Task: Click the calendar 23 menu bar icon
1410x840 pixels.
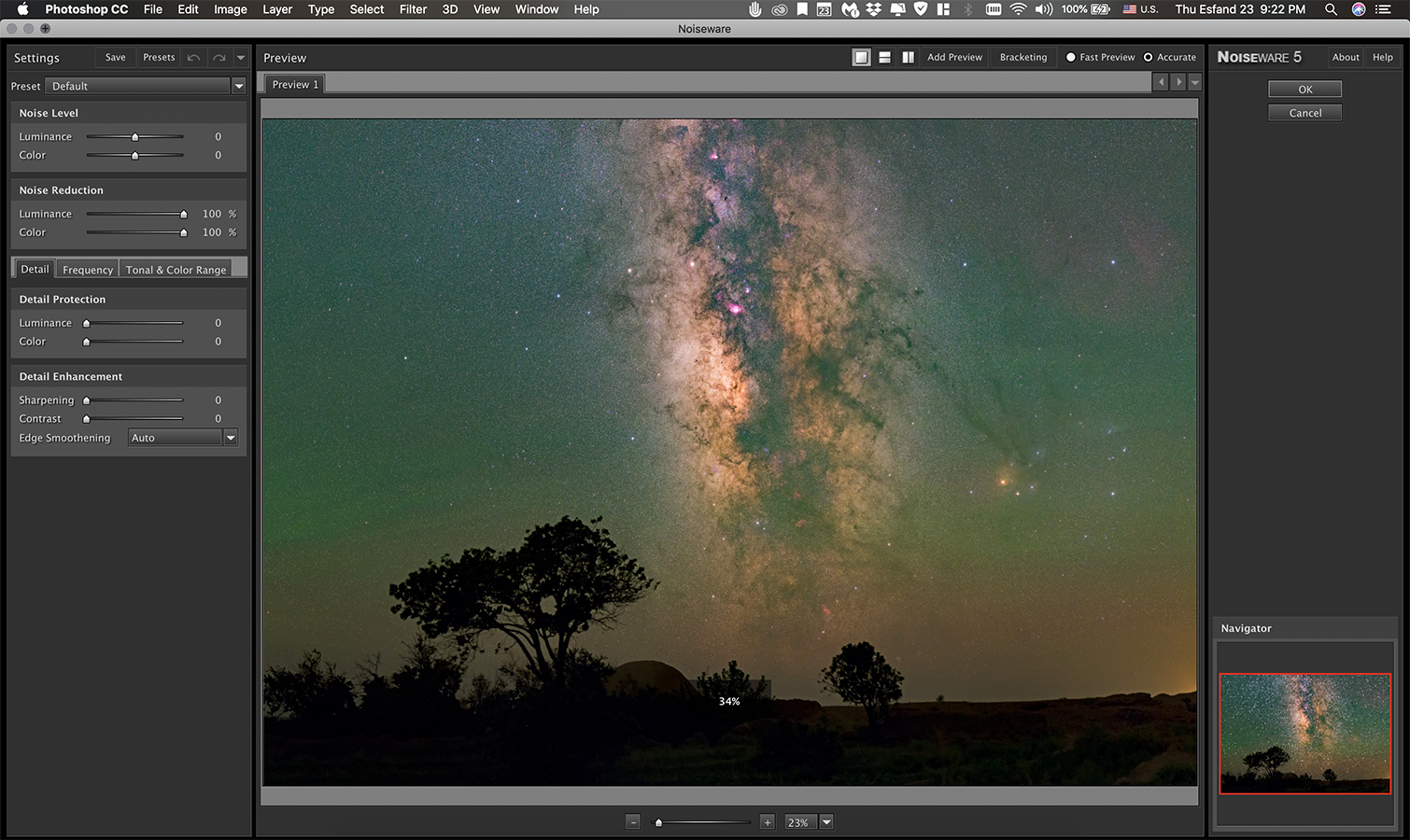Action: pyautogui.click(x=825, y=9)
